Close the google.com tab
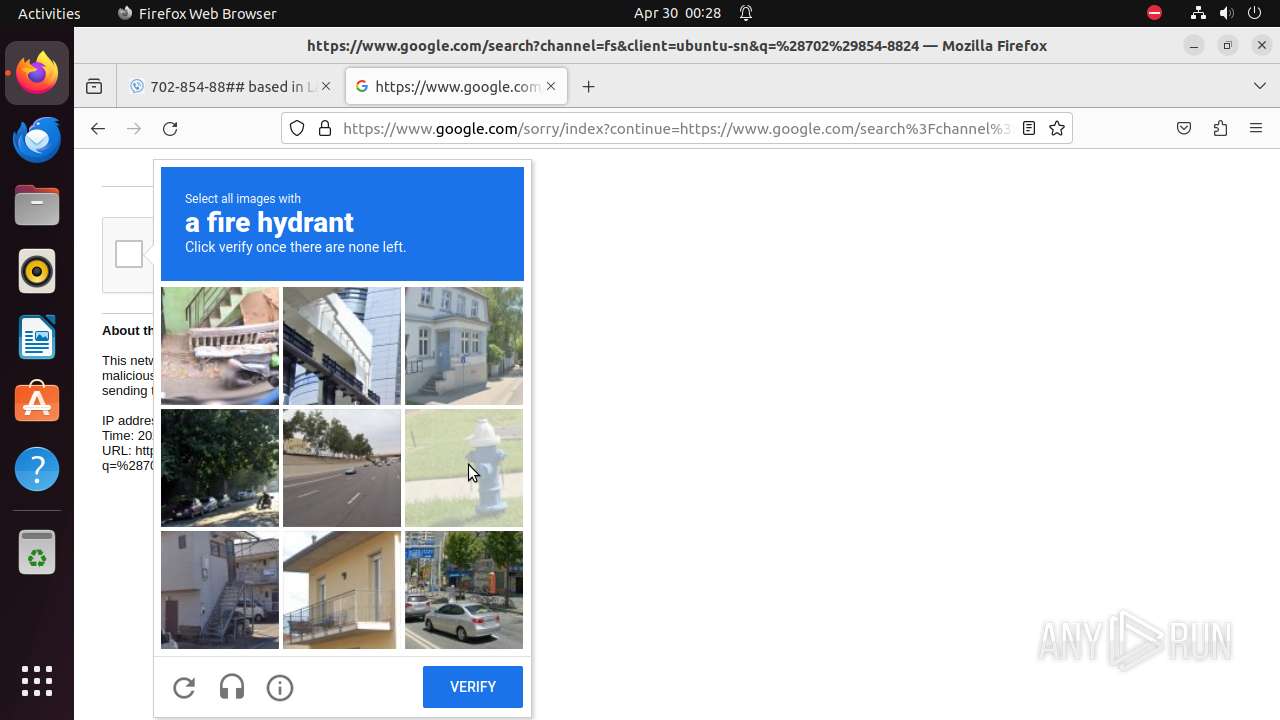 551,86
